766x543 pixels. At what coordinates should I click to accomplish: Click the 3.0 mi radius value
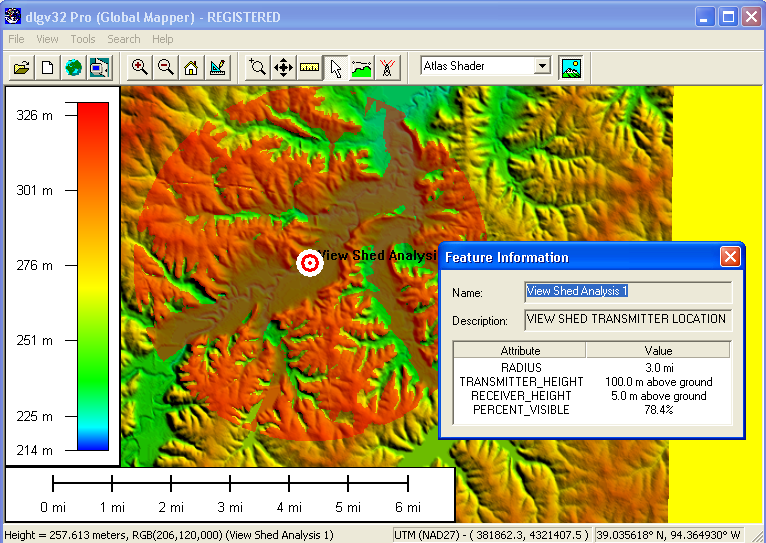tap(659, 368)
